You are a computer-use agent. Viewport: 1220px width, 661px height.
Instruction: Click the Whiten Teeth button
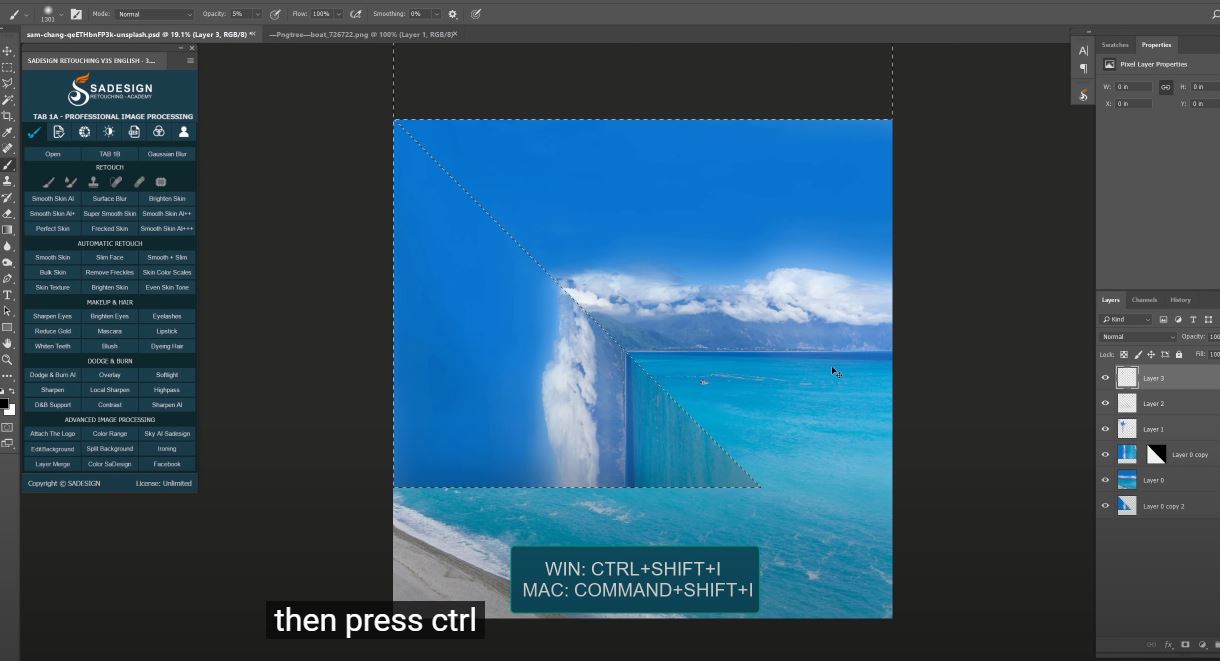click(x=53, y=346)
